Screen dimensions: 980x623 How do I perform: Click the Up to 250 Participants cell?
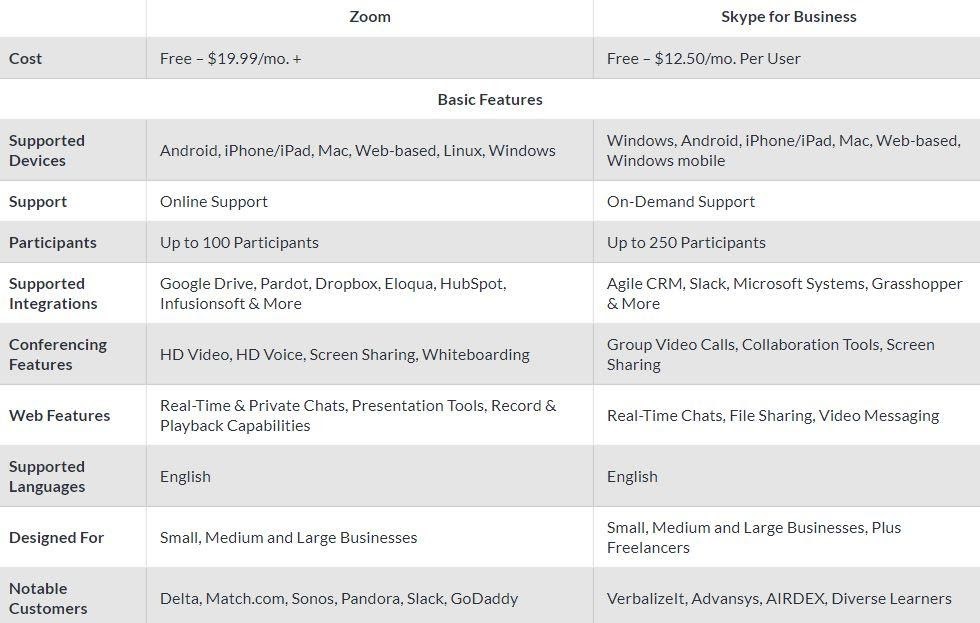click(686, 243)
